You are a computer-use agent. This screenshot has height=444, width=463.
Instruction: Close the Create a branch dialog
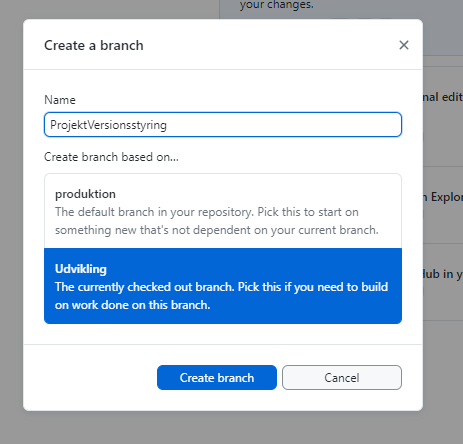point(404,45)
